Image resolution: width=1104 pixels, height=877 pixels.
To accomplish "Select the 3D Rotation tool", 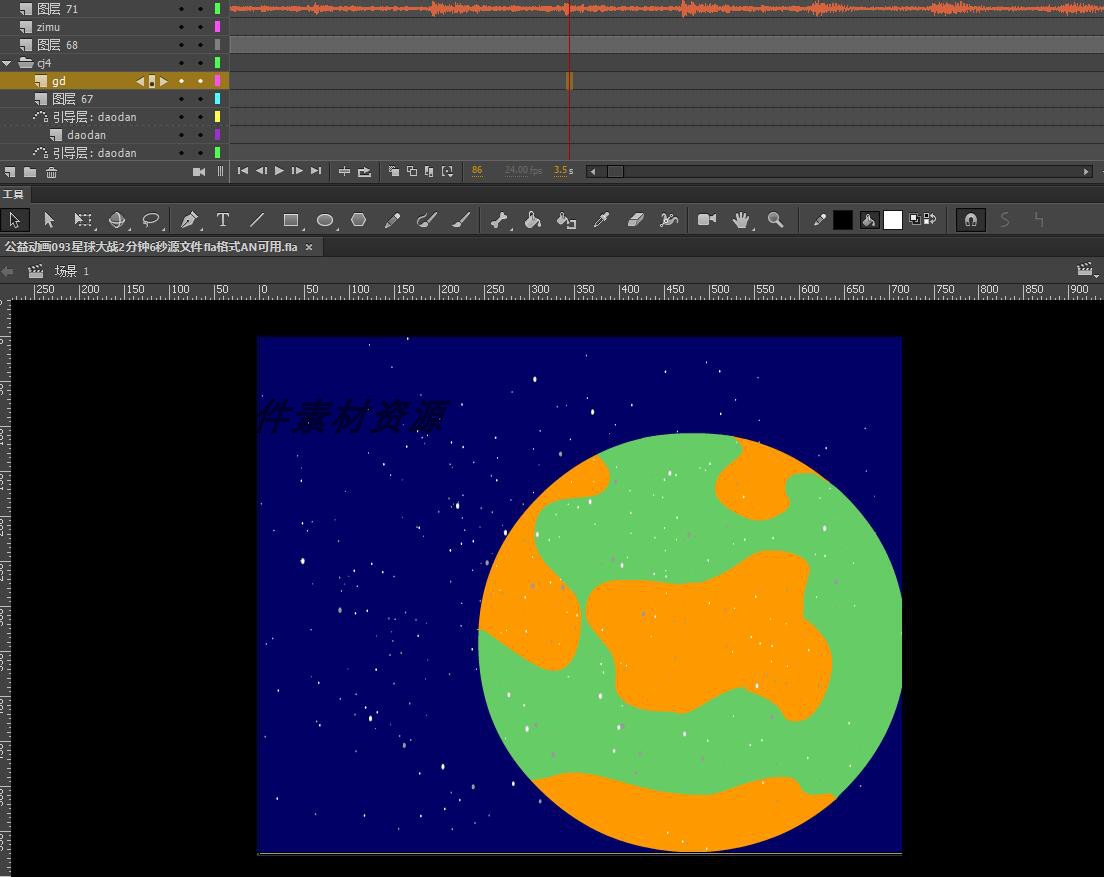I will point(117,220).
